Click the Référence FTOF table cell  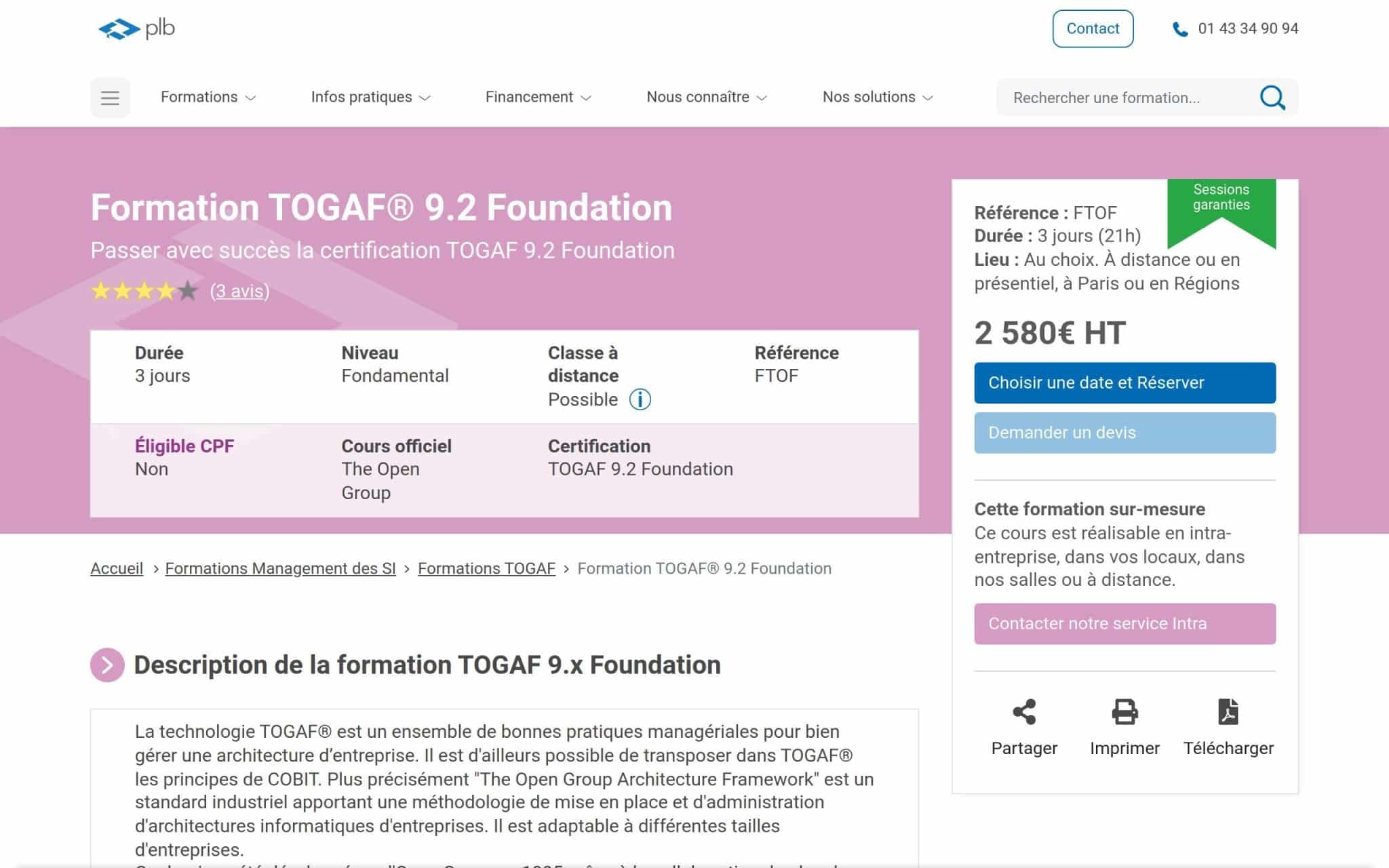(x=796, y=364)
